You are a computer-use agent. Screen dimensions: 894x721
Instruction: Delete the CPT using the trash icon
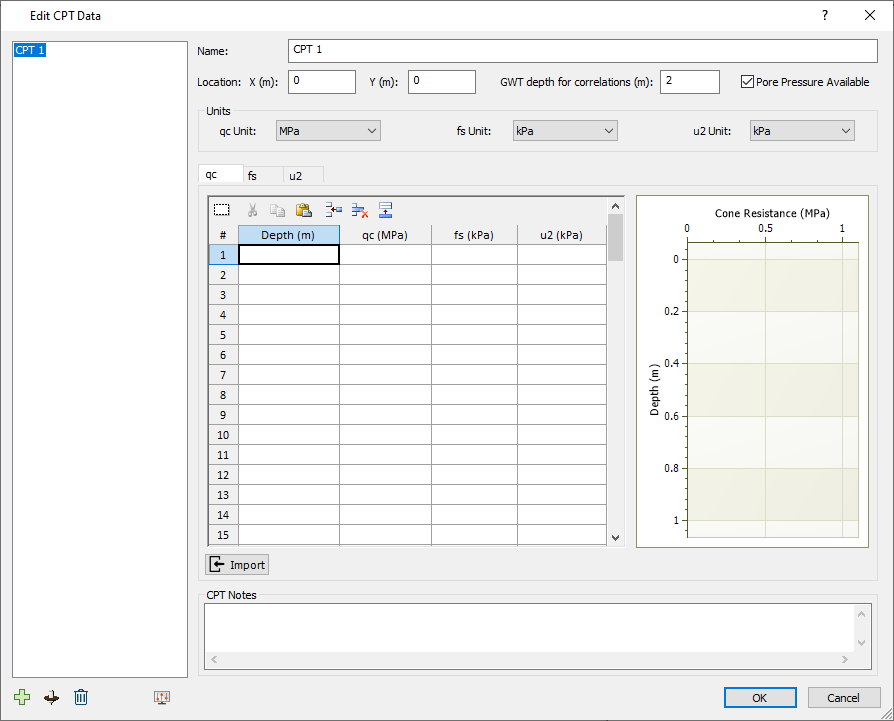click(81, 697)
